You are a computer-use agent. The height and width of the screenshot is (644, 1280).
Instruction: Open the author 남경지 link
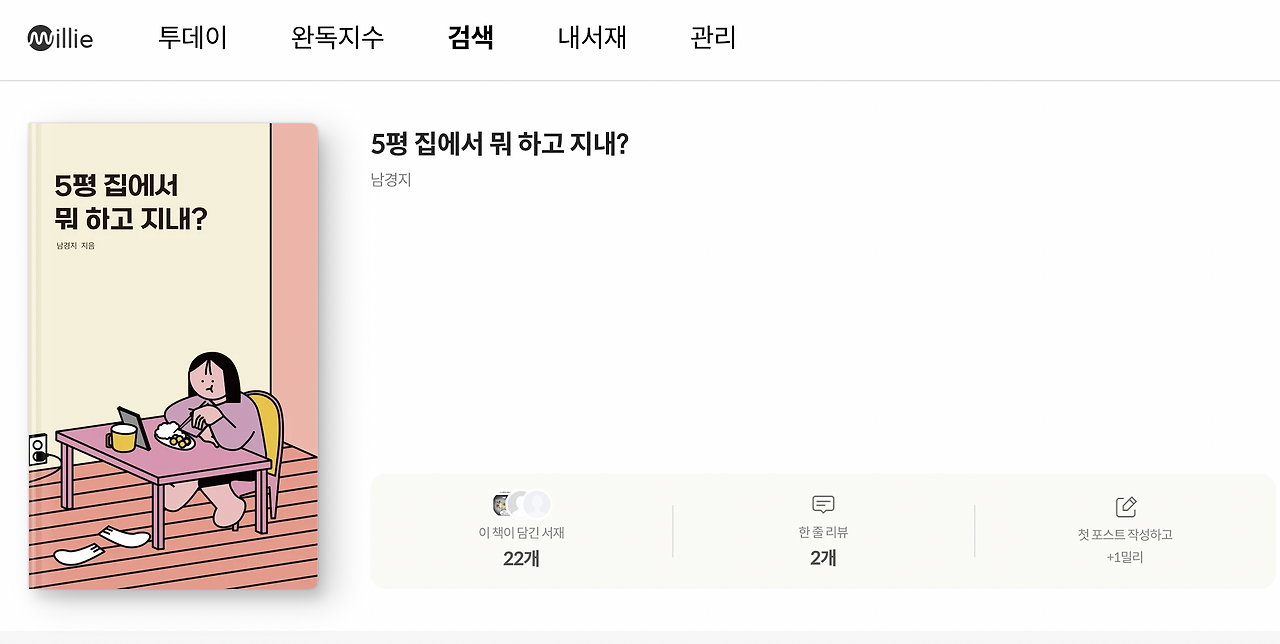pyautogui.click(x=391, y=180)
